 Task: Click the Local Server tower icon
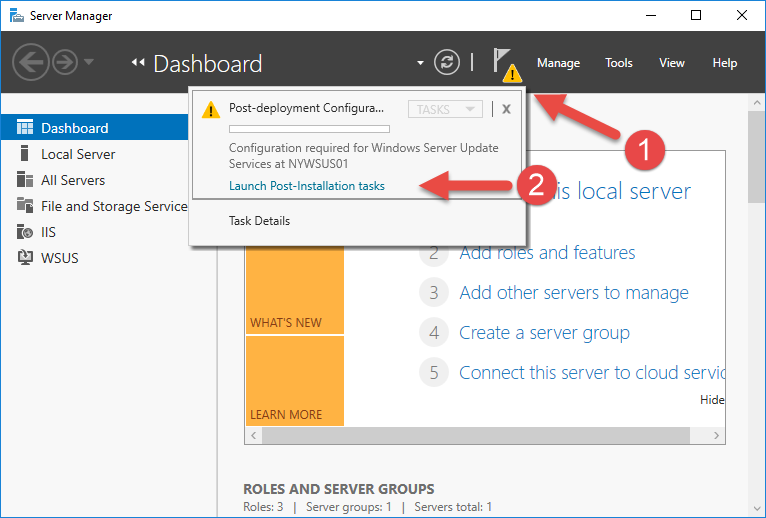(24, 153)
